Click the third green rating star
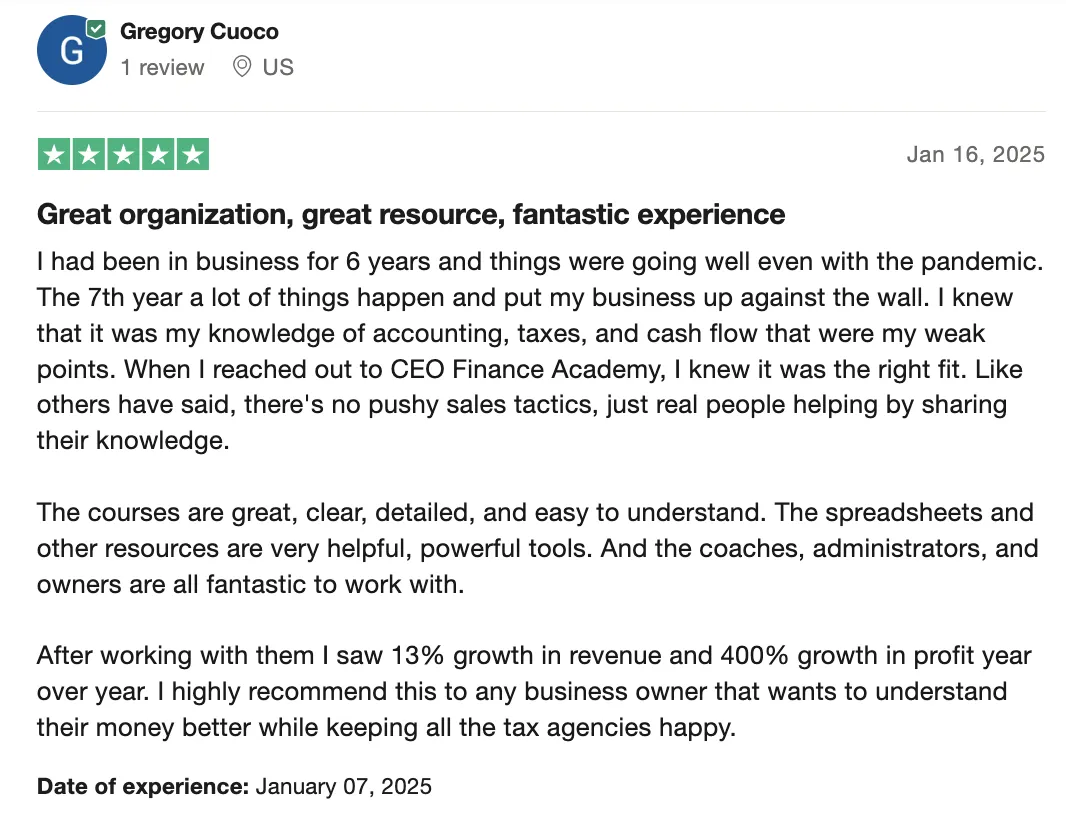This screenshot has width=1066, height=818. 123,154
